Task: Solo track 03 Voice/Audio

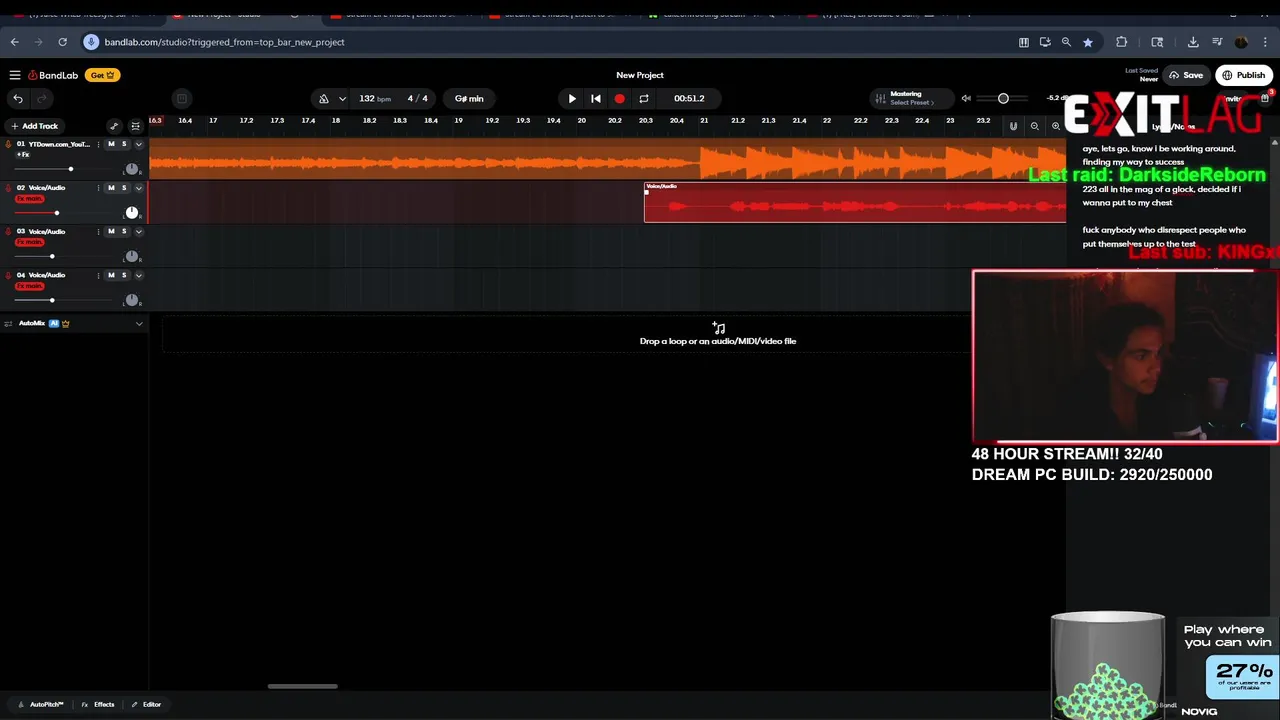Action: pyautogui.click(x=124, y=232)
